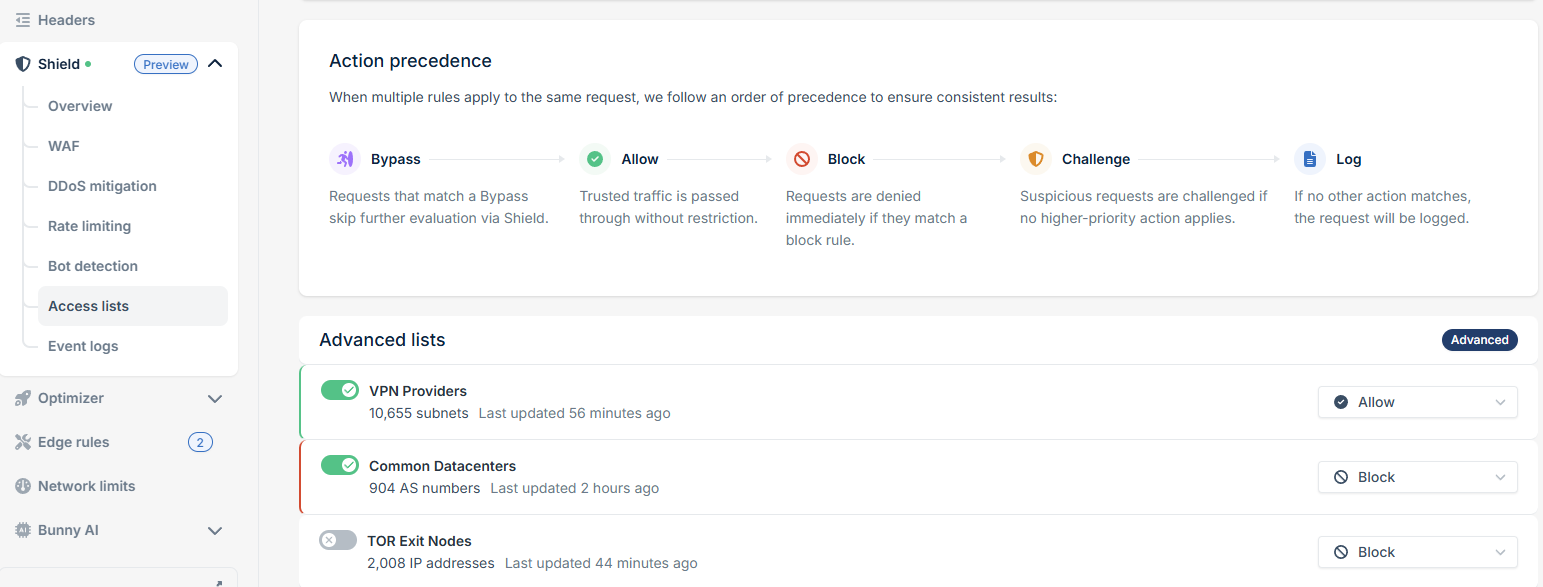Open TOR Exit Nodes action dropdown

pos(1417,552)
